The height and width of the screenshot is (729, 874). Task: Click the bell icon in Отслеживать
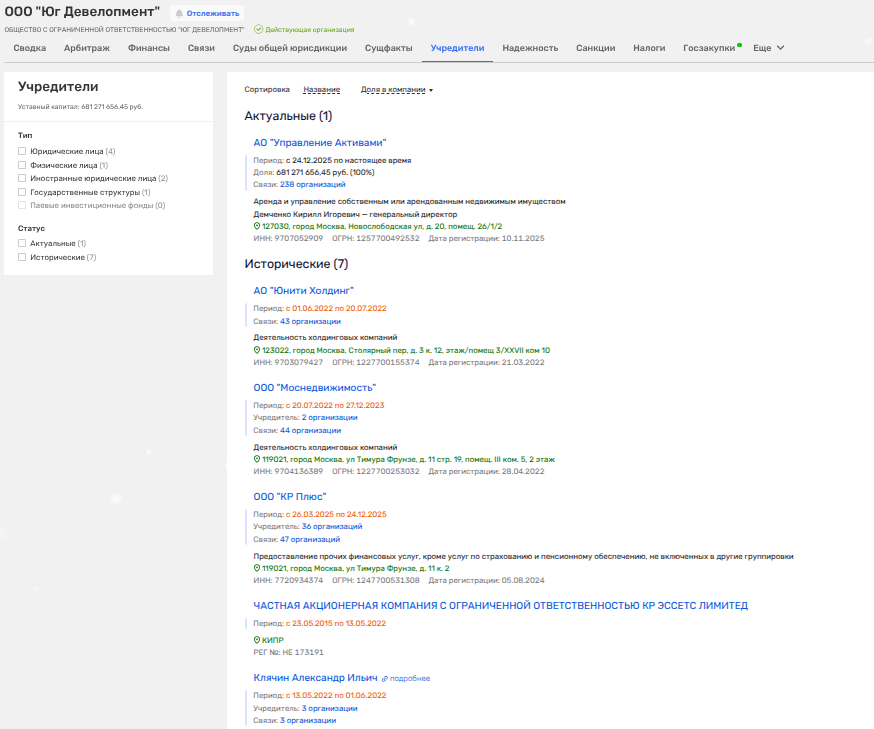click(x=180, y=14)
